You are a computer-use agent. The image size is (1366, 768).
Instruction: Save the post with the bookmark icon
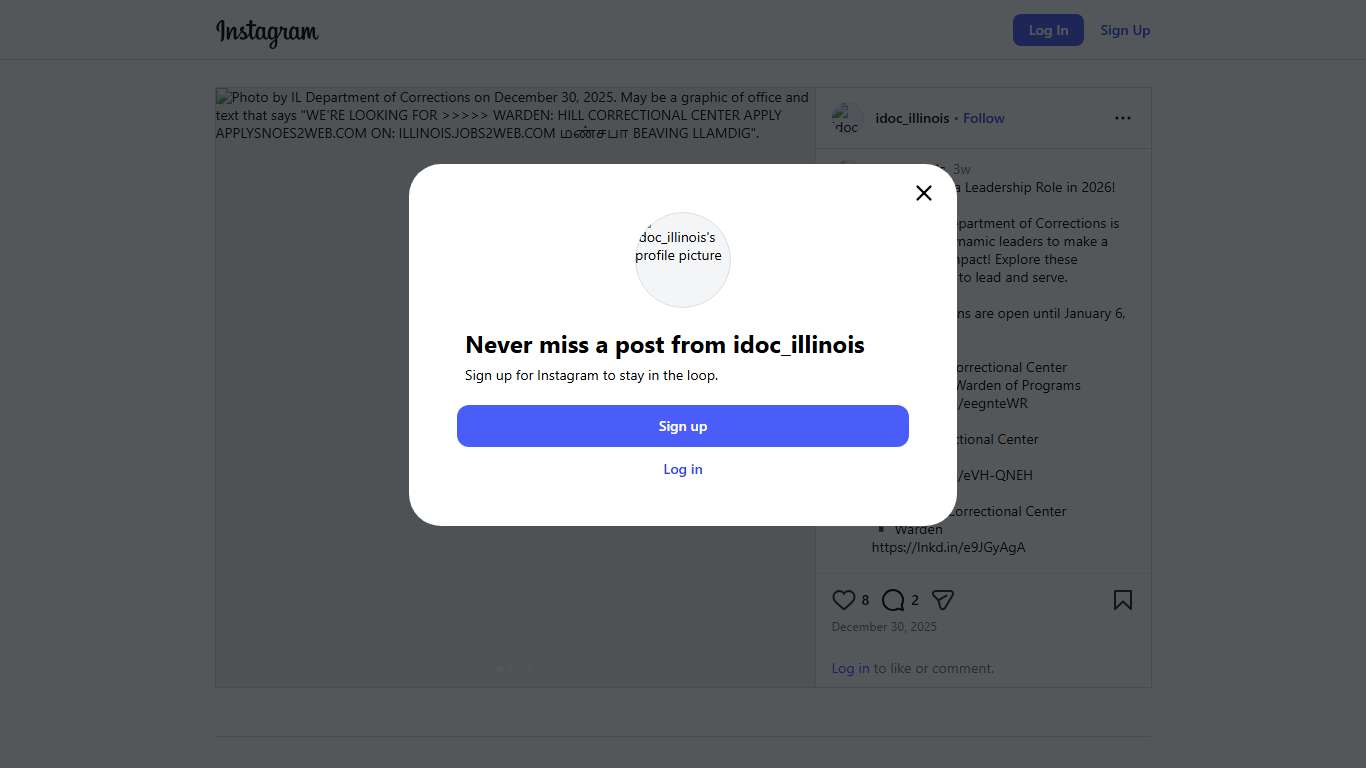[1122, 600]
